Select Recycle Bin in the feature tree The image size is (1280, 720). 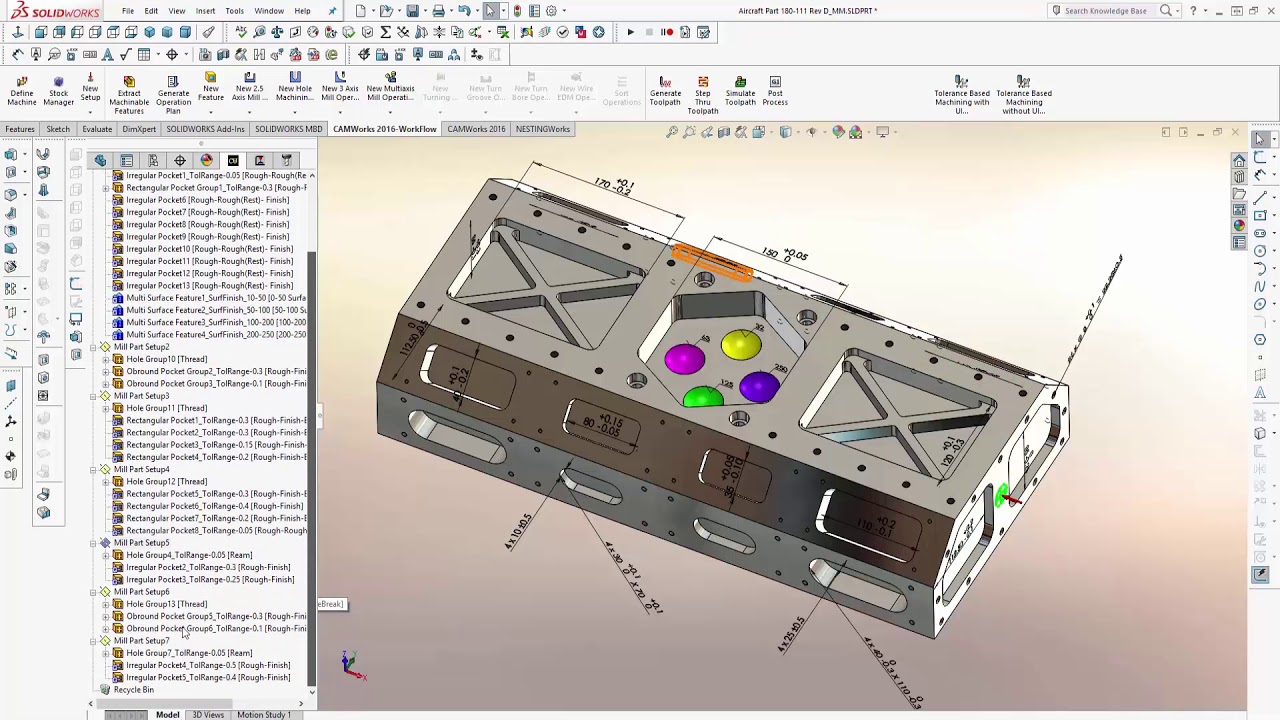(x=133, y=690)
